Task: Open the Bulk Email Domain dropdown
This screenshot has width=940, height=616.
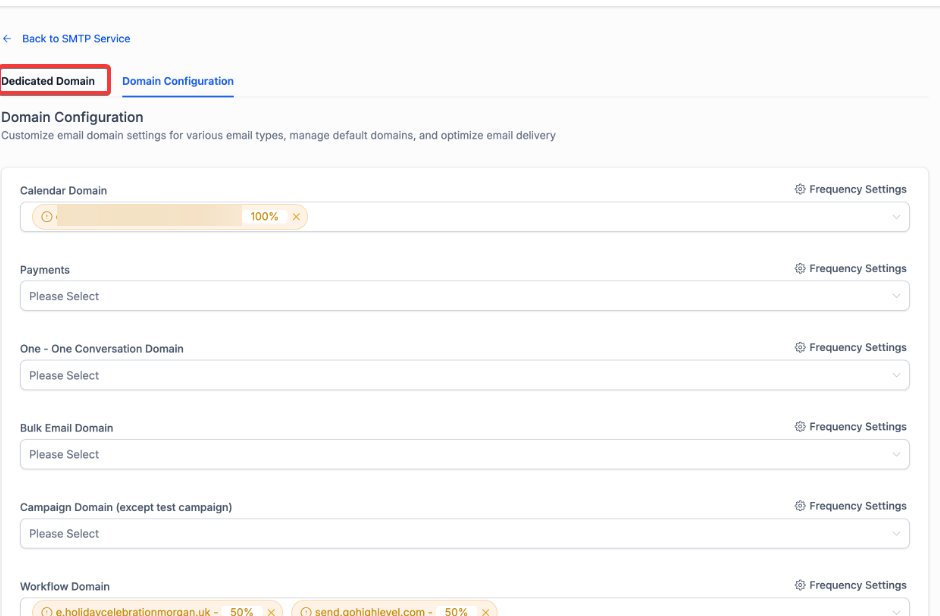Action: [465, 454]
